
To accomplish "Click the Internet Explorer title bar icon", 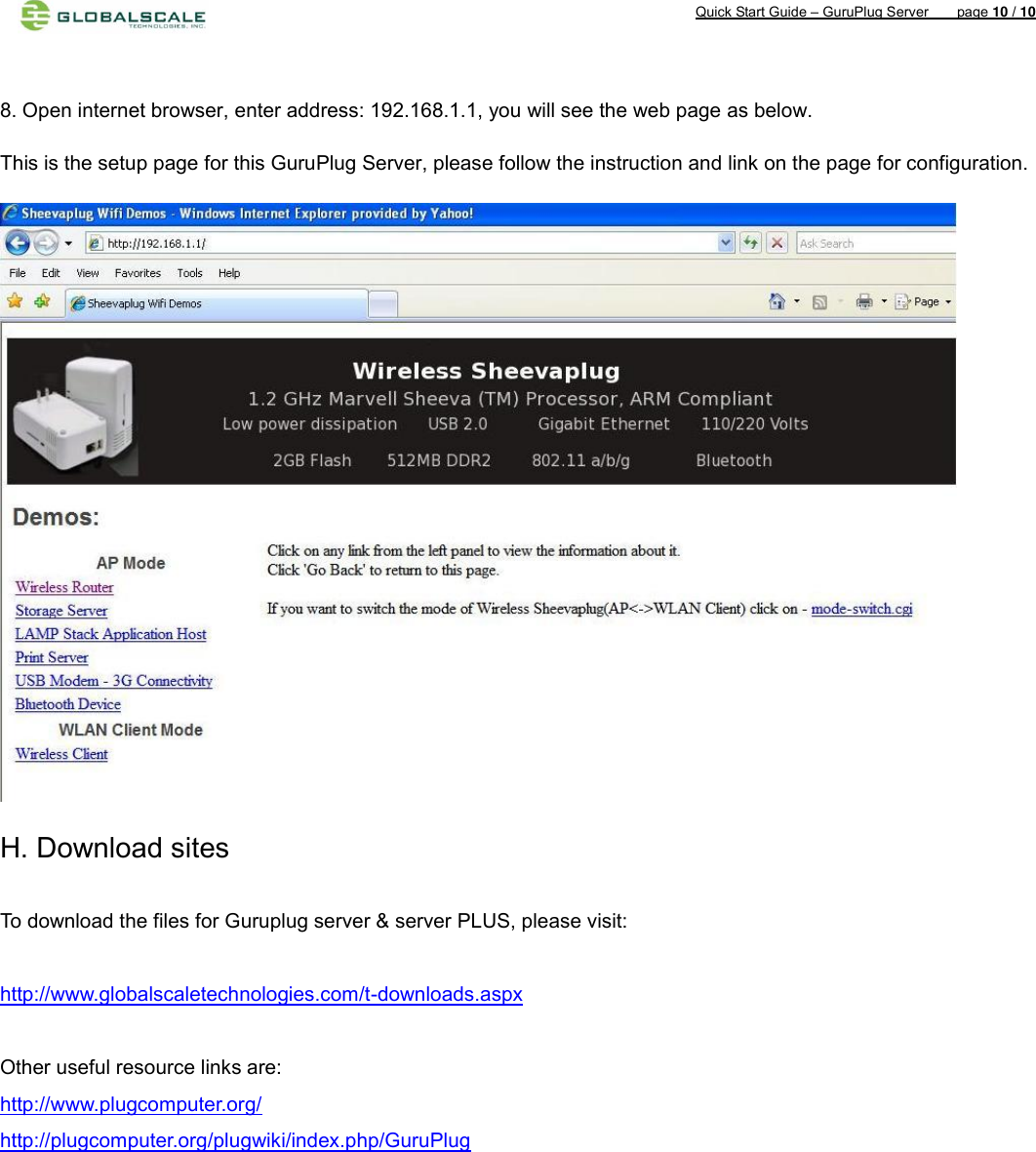I will (x=11, y=213).
